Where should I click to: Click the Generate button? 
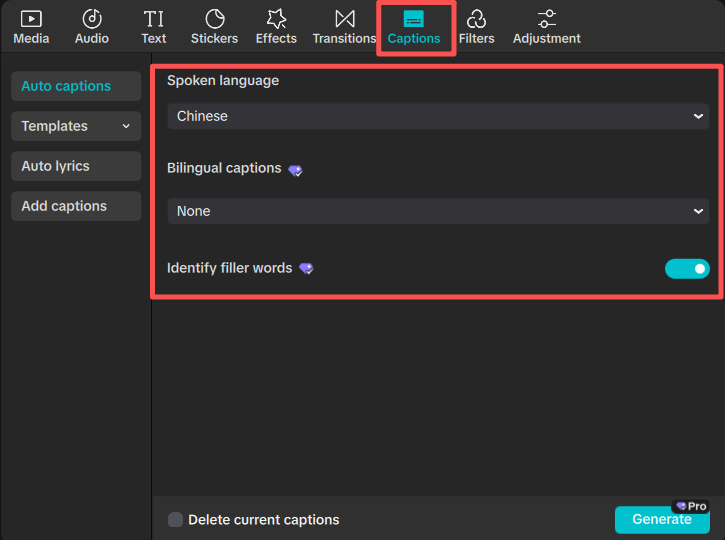[x=662, y=520]
